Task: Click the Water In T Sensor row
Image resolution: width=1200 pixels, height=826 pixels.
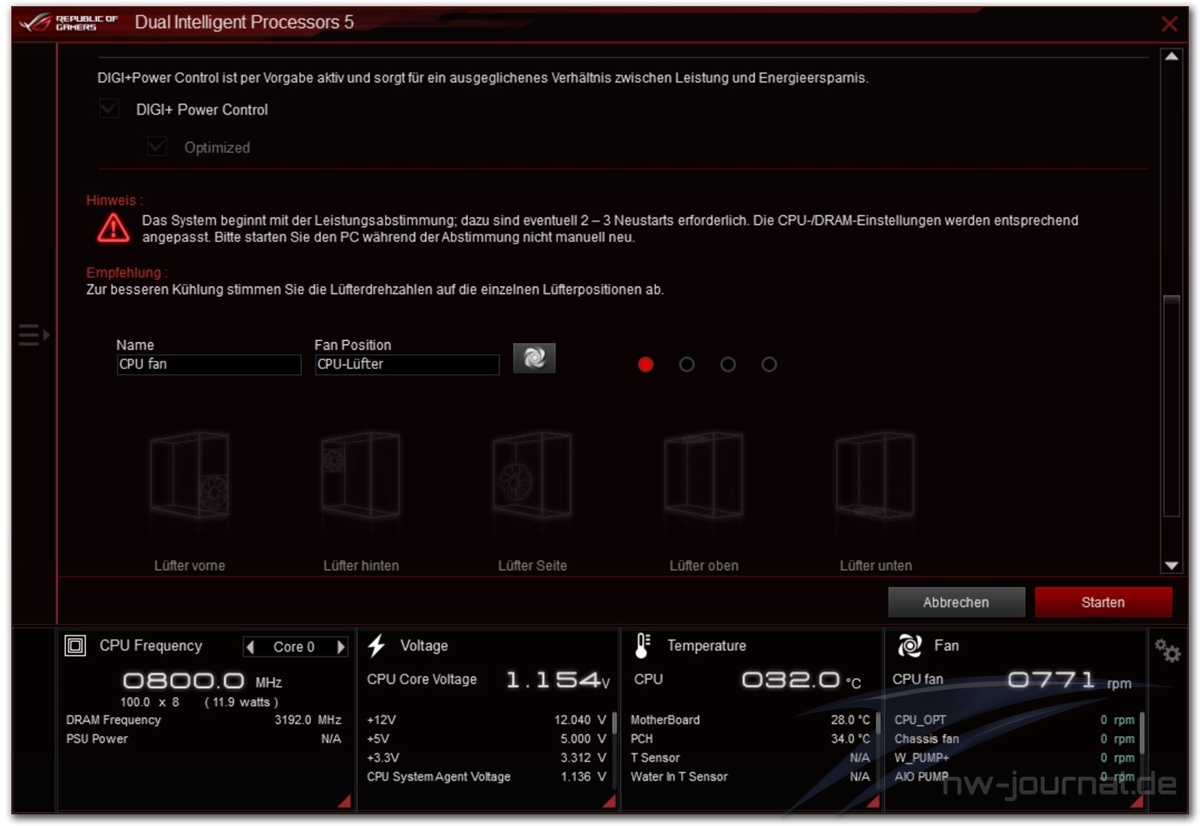Action: (x=750, y=777)
